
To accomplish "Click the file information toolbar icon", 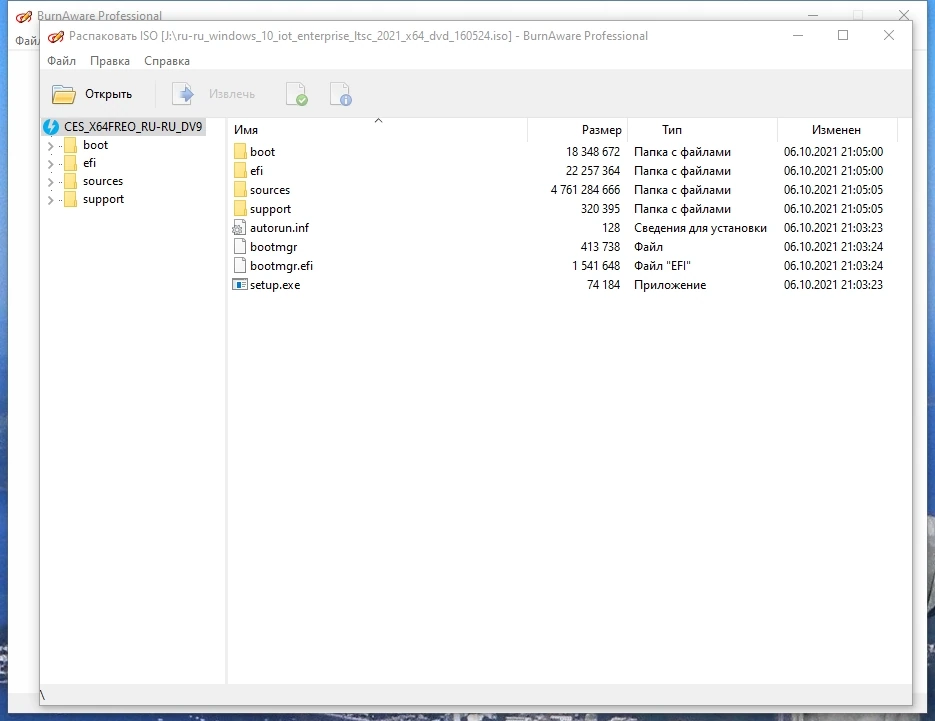I will coord(340,94).
